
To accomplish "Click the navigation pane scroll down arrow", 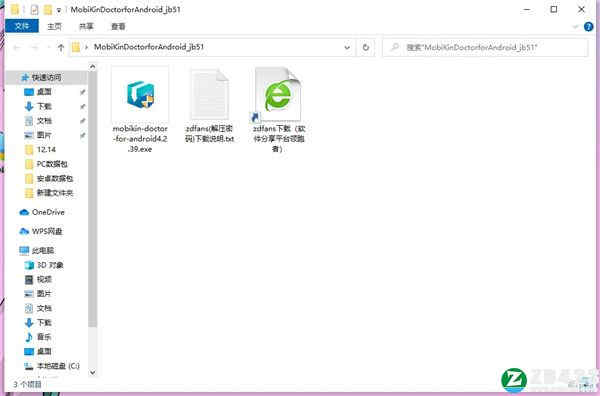I will pyautogui.click(x=92, y=372).
